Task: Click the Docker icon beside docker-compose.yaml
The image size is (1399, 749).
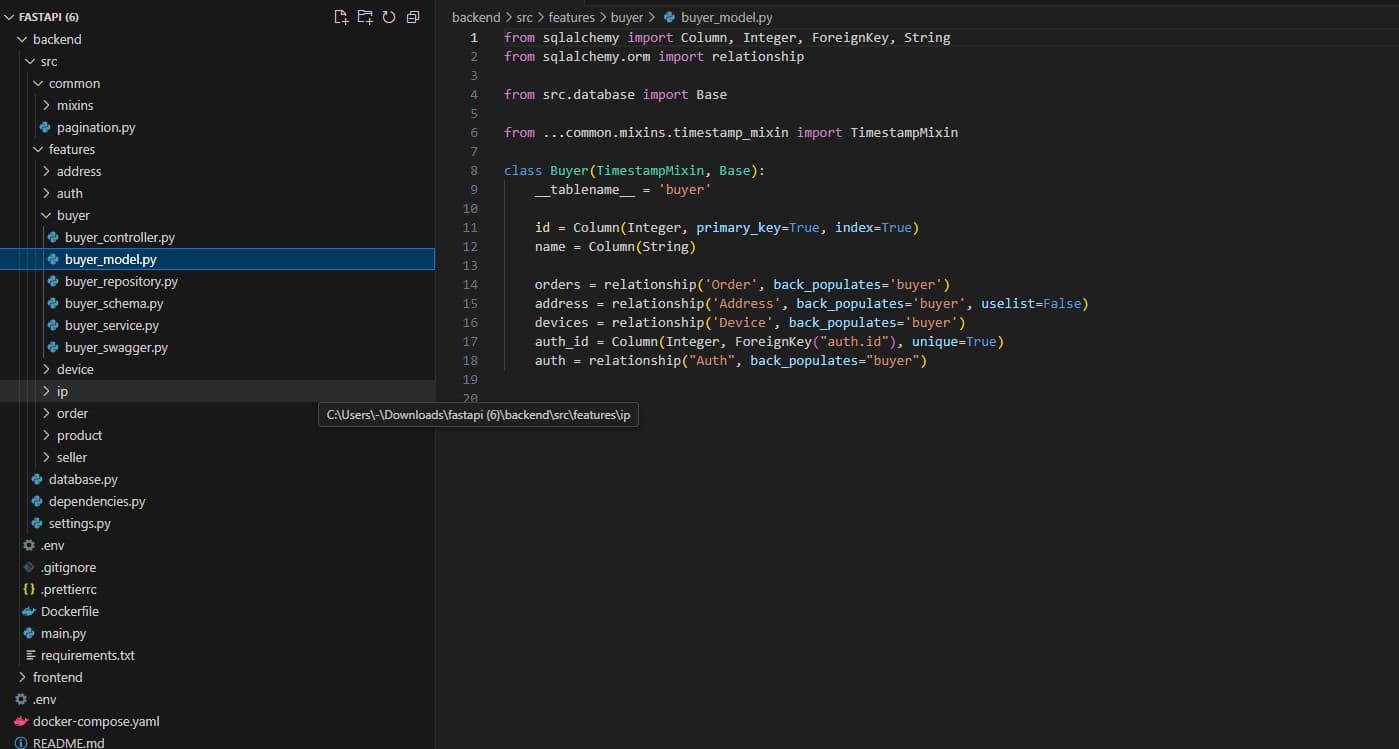Action: 21,721
